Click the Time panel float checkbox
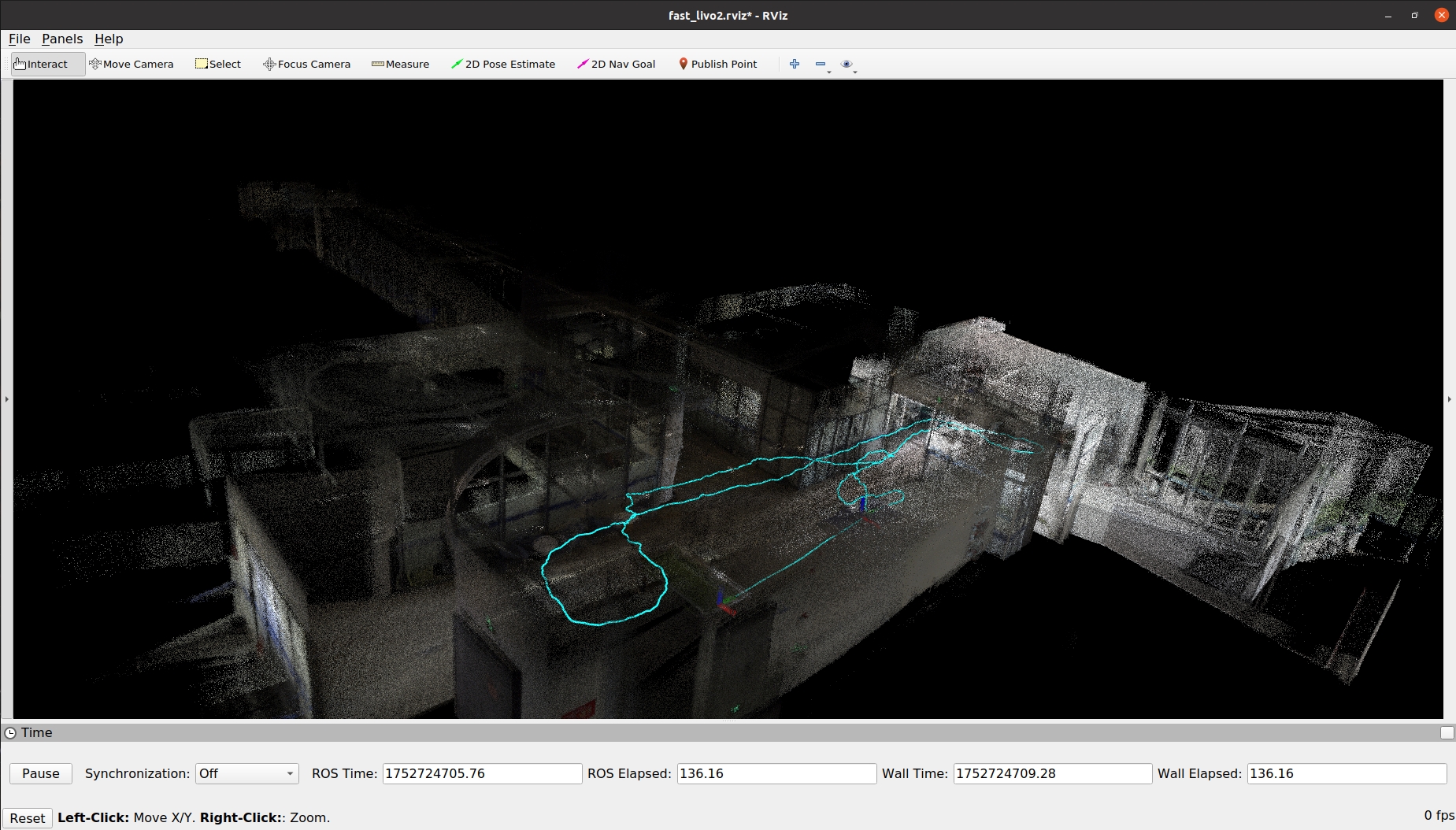The width and height of the screenshot is (1456, 830). click(1447, 732)
